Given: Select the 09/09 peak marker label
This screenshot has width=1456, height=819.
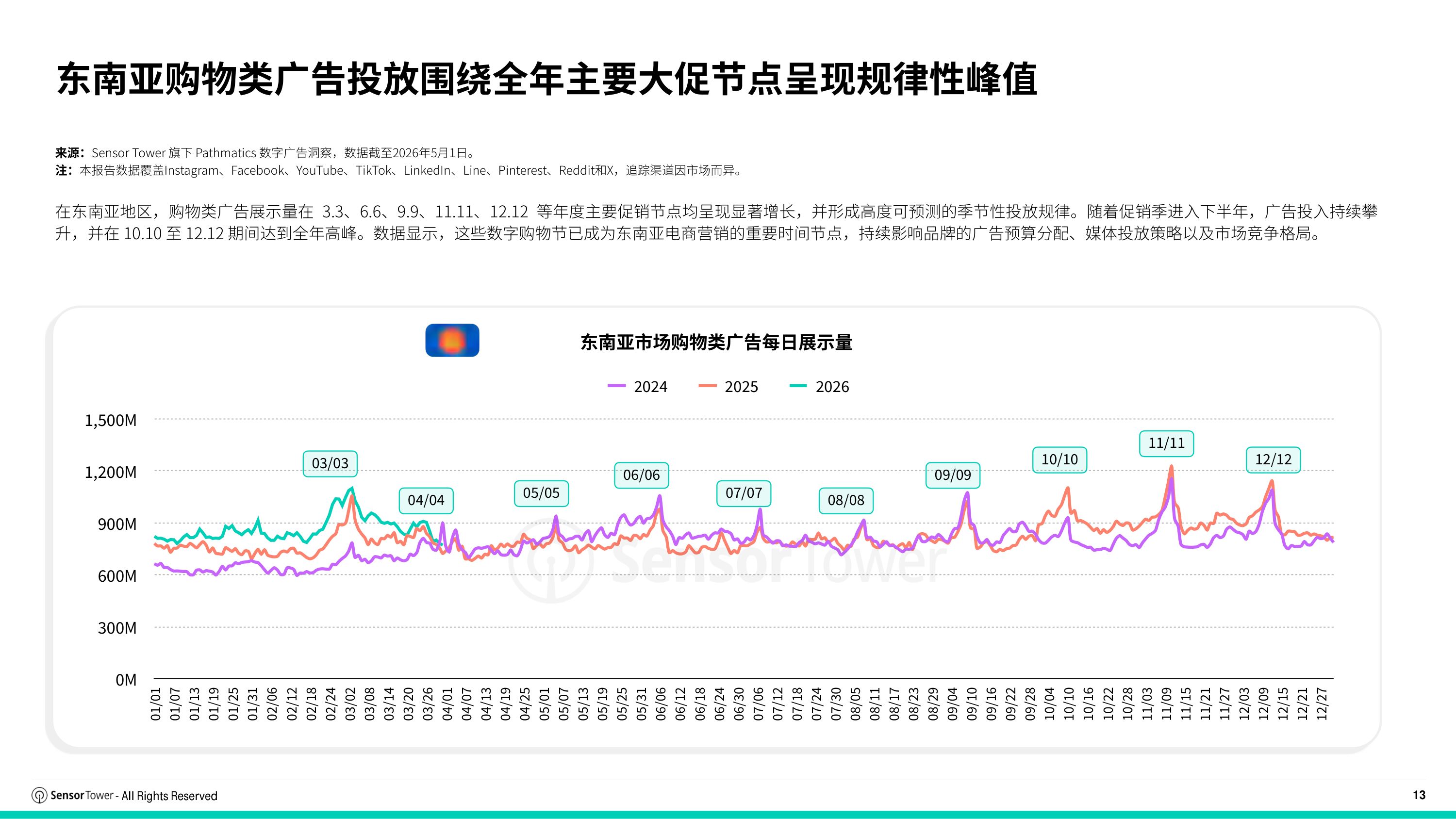Looking at the screenshot, I should 953,475.
